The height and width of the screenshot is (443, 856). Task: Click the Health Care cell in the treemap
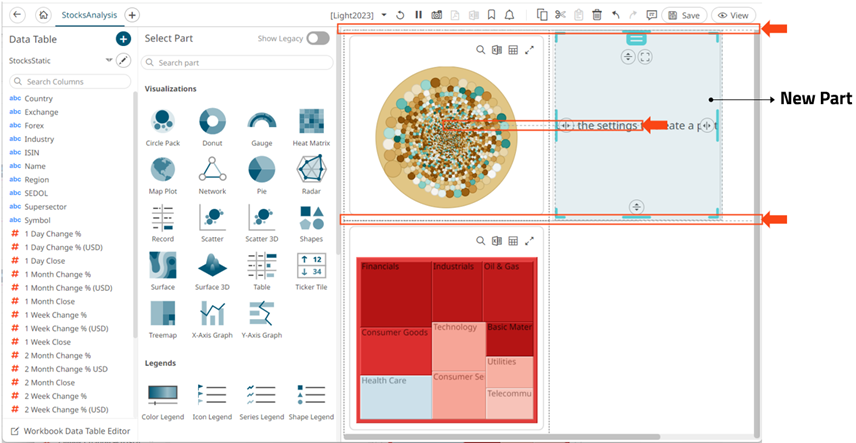tap(396, 397)
